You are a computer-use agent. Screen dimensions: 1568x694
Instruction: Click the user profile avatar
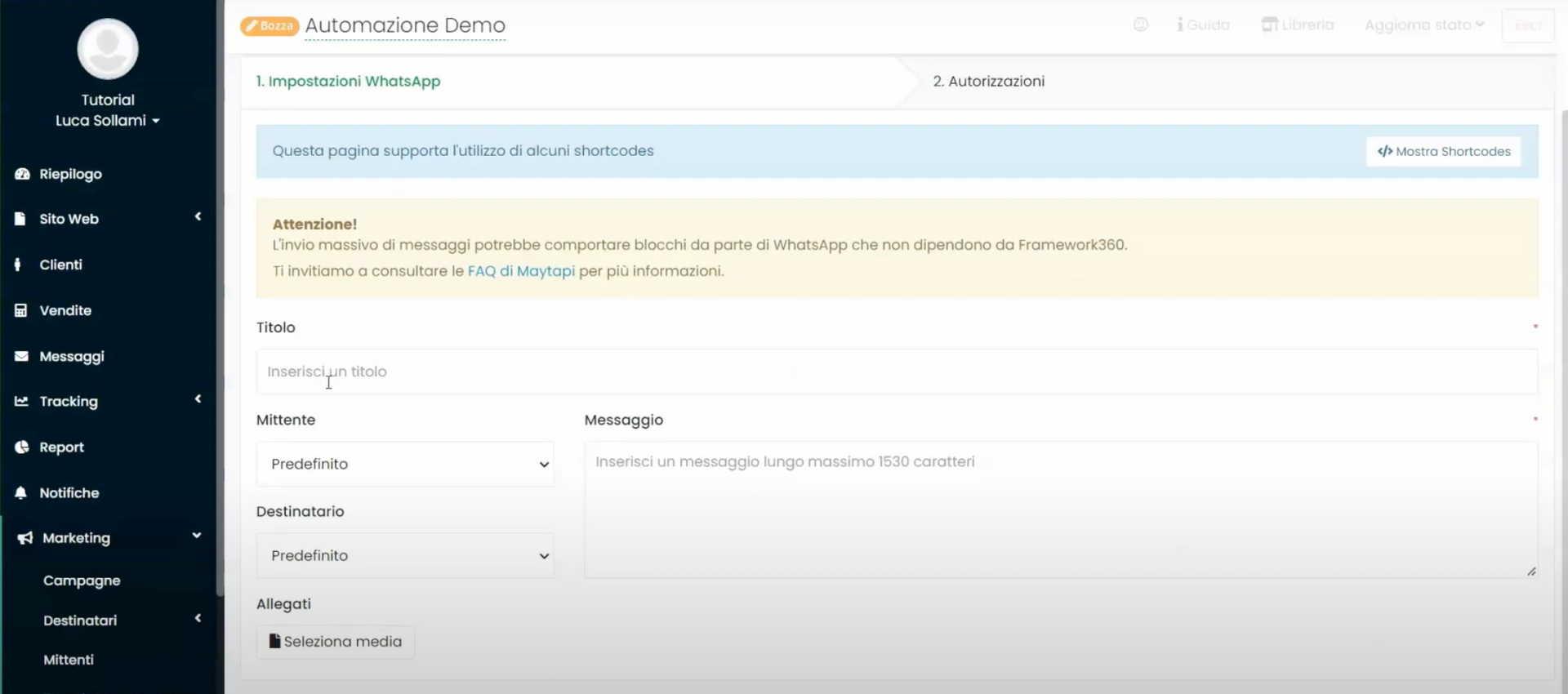tap(108, 49)
